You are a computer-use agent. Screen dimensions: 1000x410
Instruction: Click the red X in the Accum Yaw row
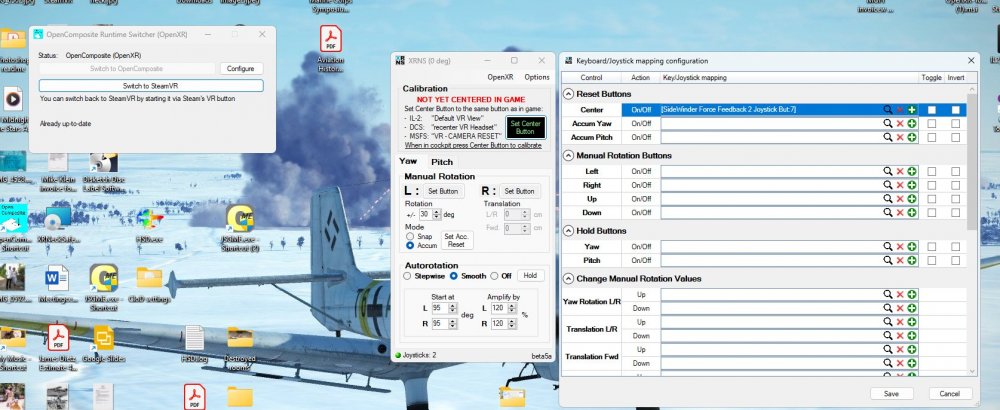(x=899, y=123)
